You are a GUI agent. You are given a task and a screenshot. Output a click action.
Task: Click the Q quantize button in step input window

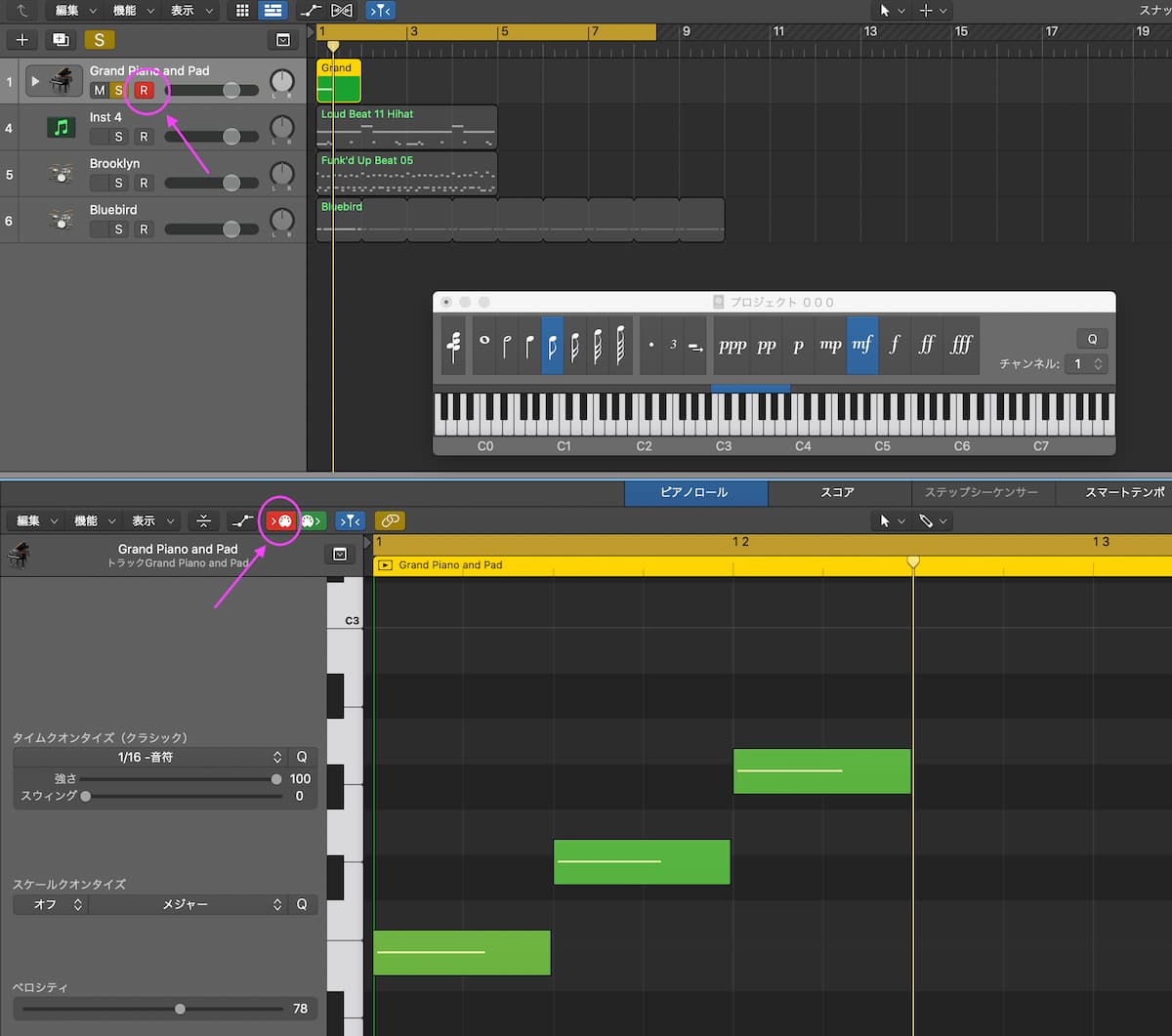(1092, 339)
